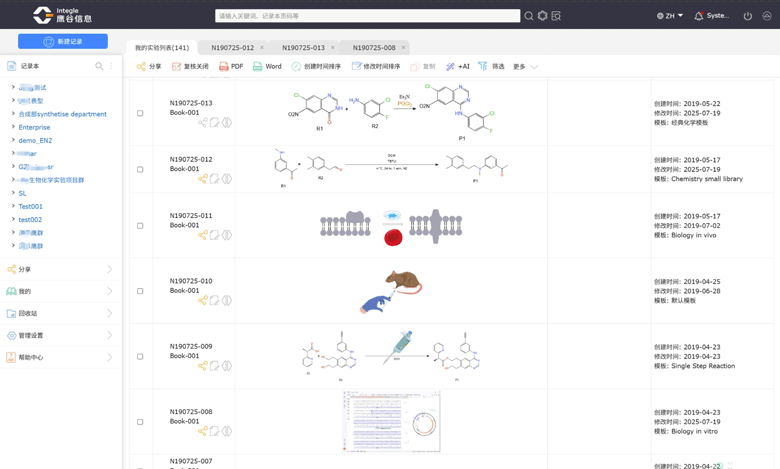Click the keyword search input field
This screenshot has width=780, height=469.
pyautogui.click(x=367, y=16)
